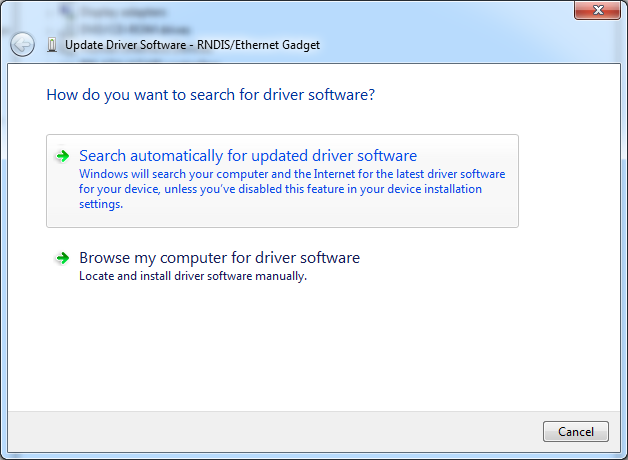
Task: Click the 'How do you want to search' heading
Action: 210,96
